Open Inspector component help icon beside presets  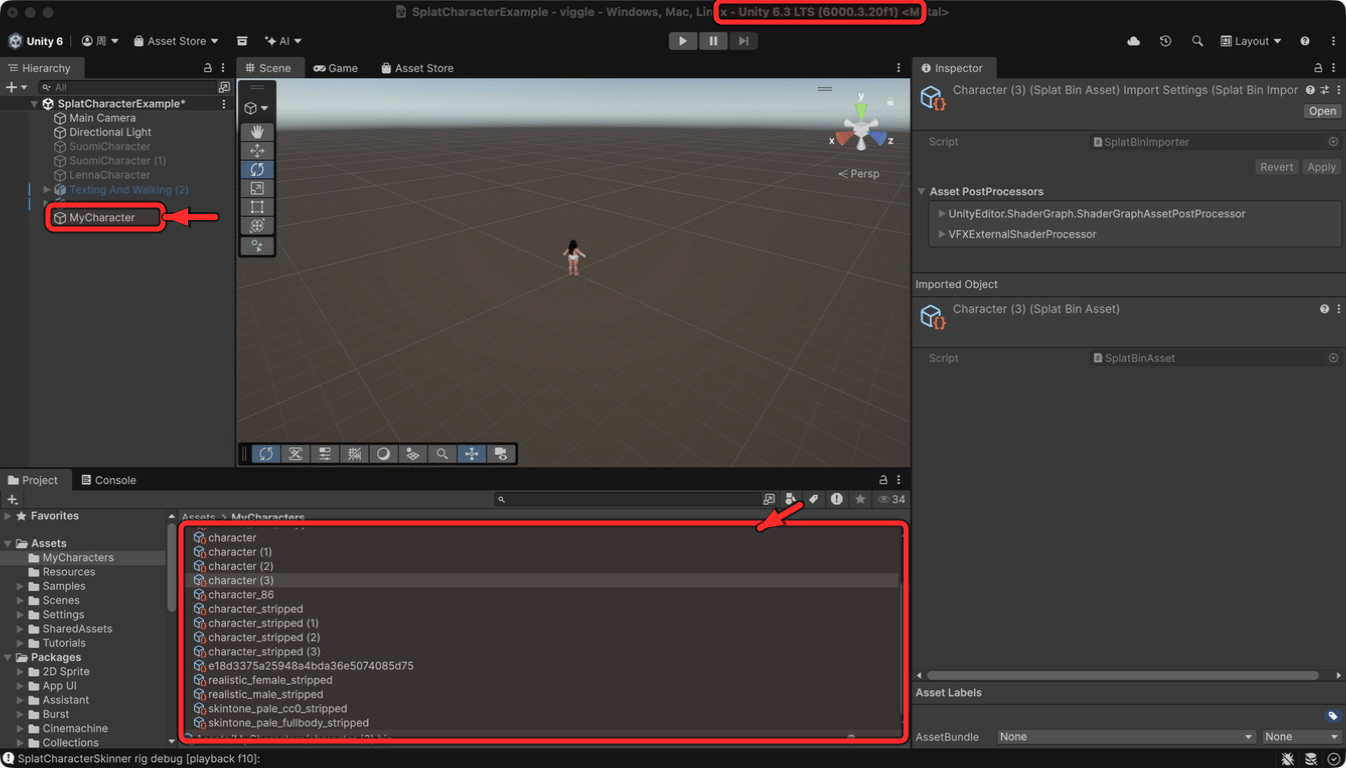[1310, 90]
